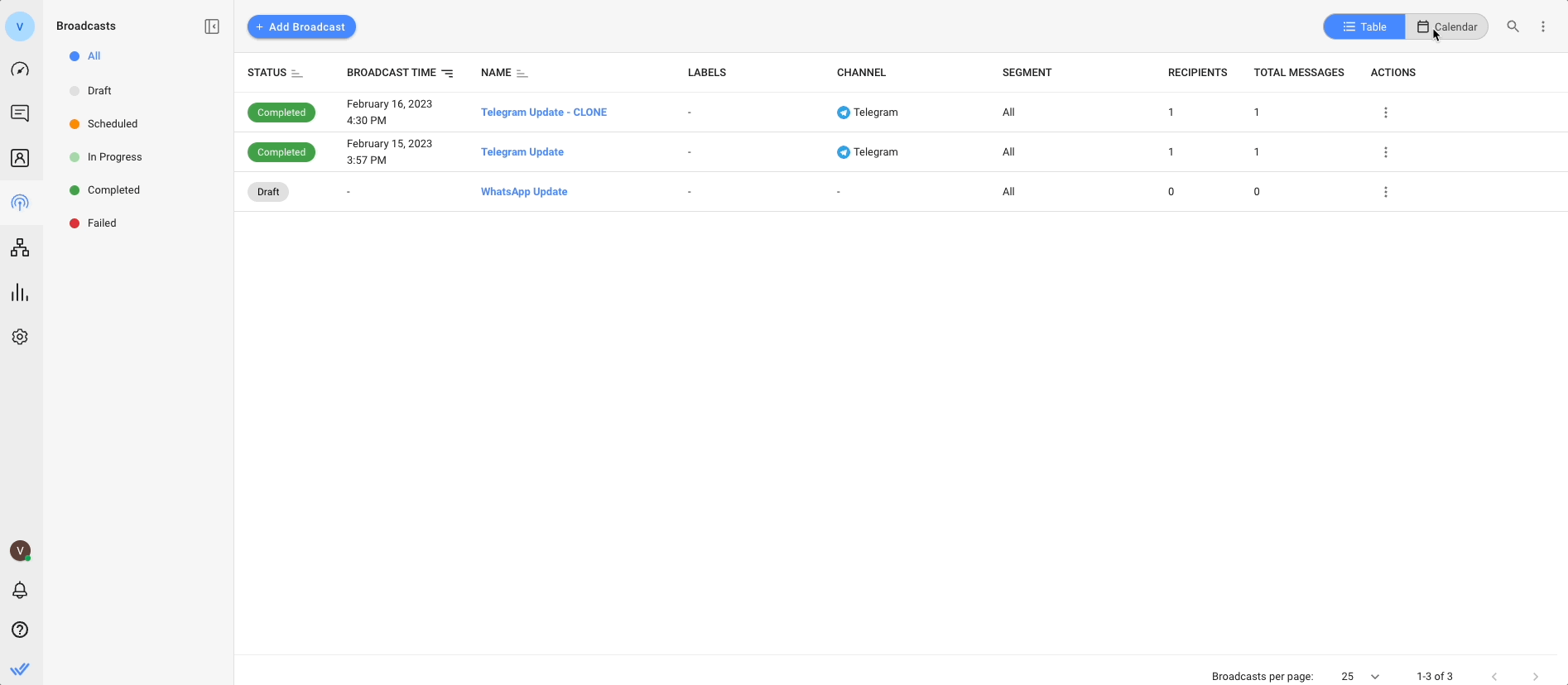
Task: Go to Contacts module icon
Action: tap(20, 158)
